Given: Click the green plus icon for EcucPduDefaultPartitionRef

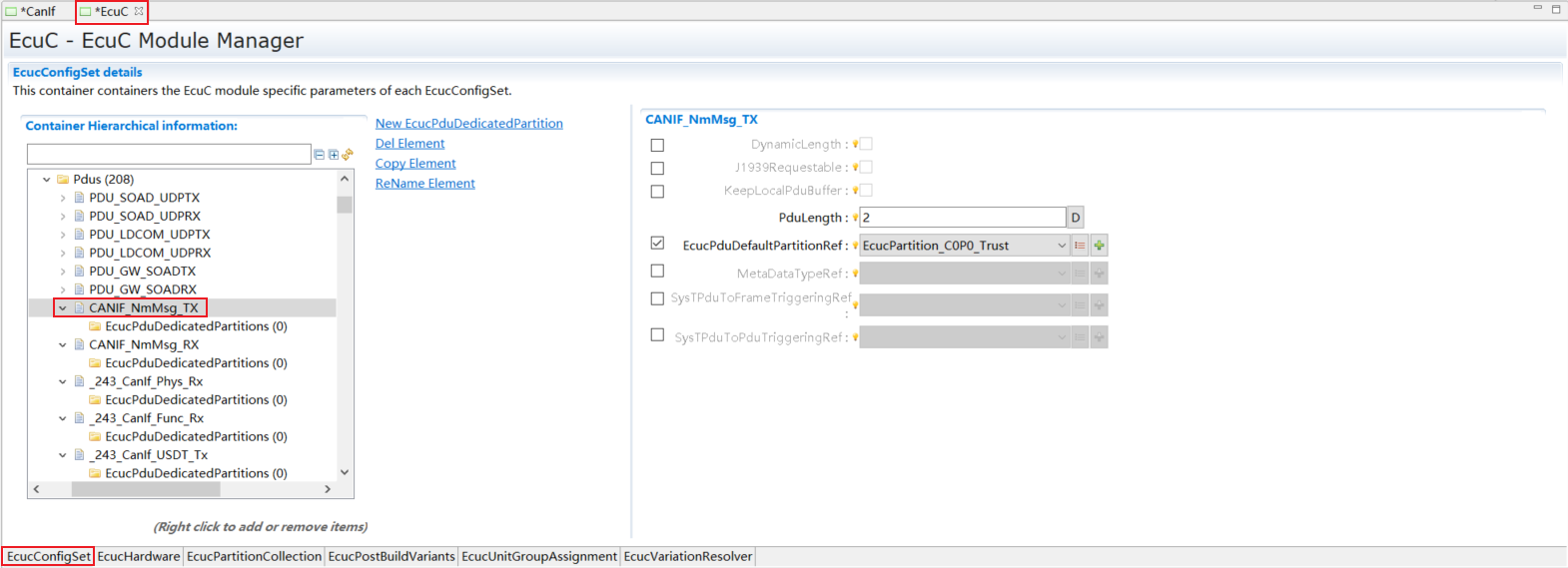Looking at the screenshot, I should [x=1099, y=246].
